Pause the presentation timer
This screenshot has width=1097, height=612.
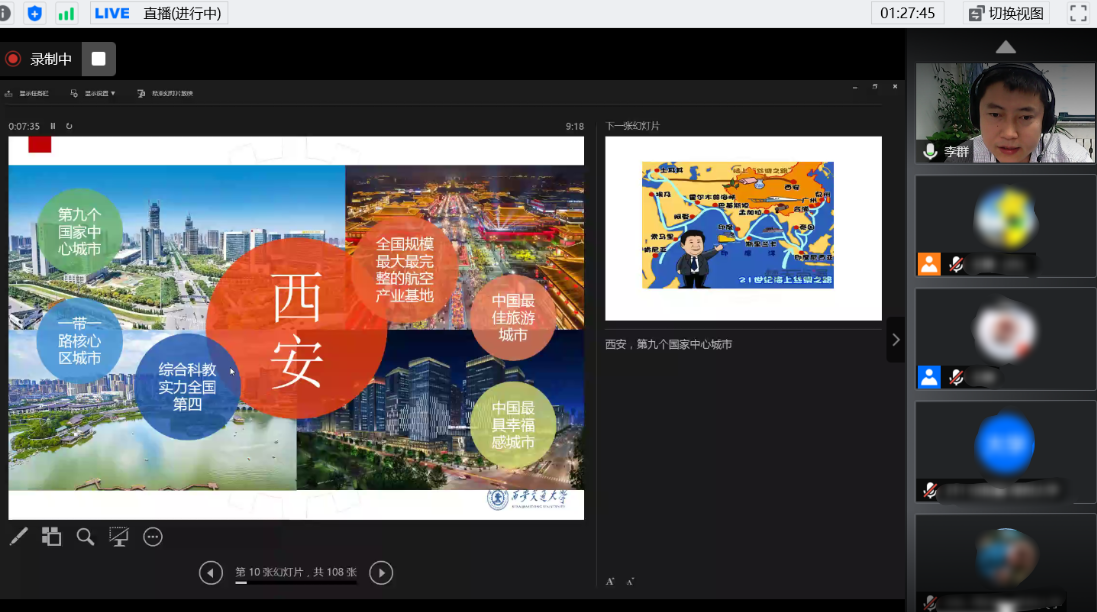click(x=53, y=126)
